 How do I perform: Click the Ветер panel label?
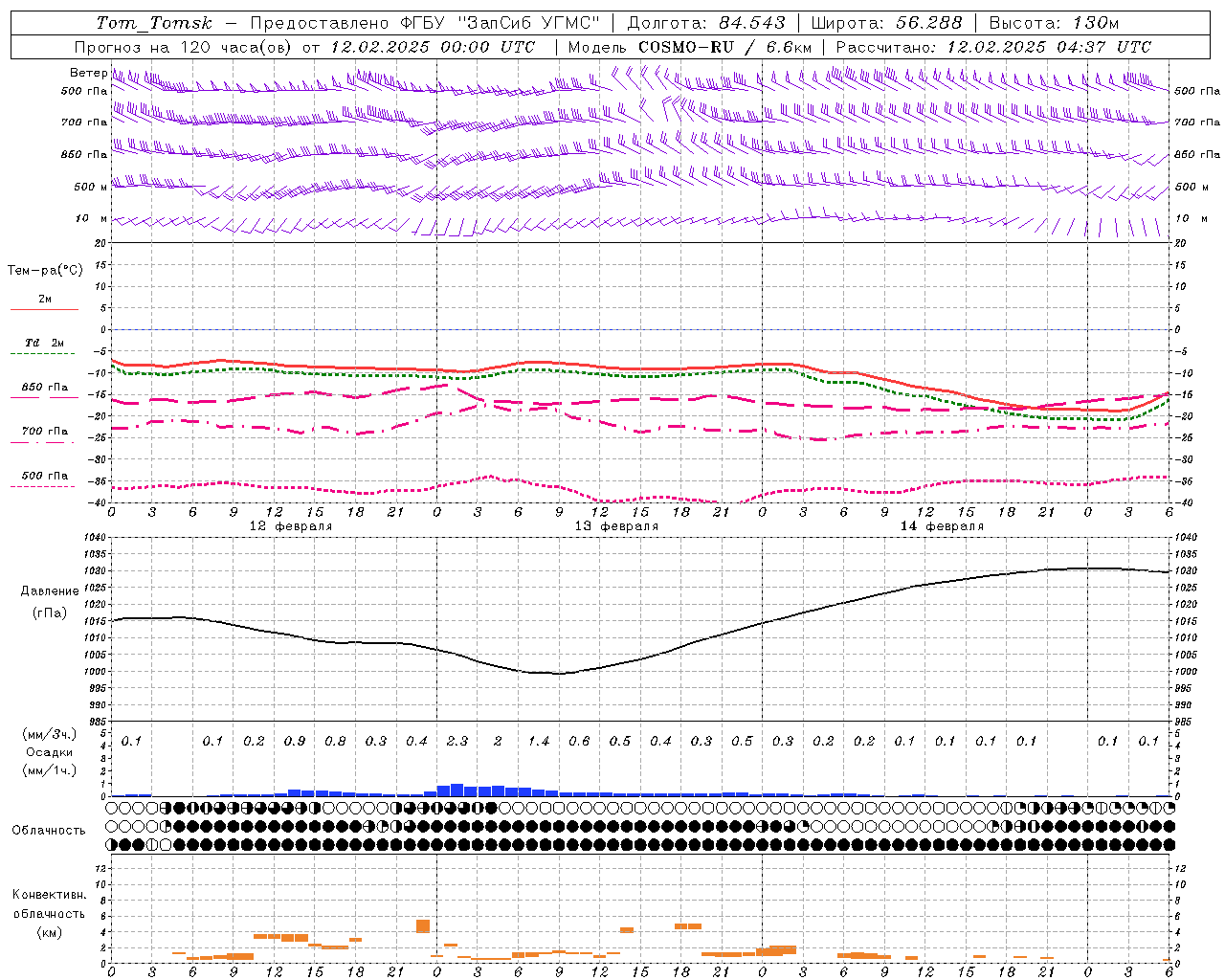coord(88,73)
